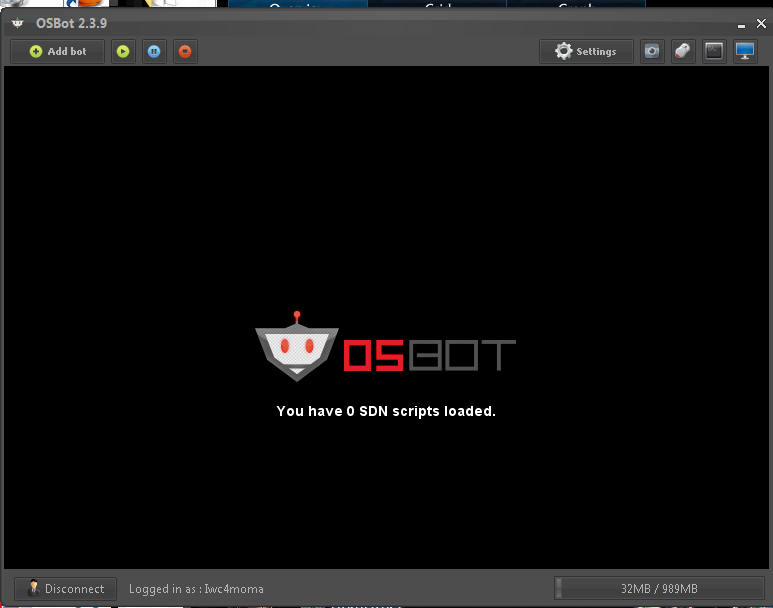Click the Add bot button
773x608 pixels.
pos(58,51)
